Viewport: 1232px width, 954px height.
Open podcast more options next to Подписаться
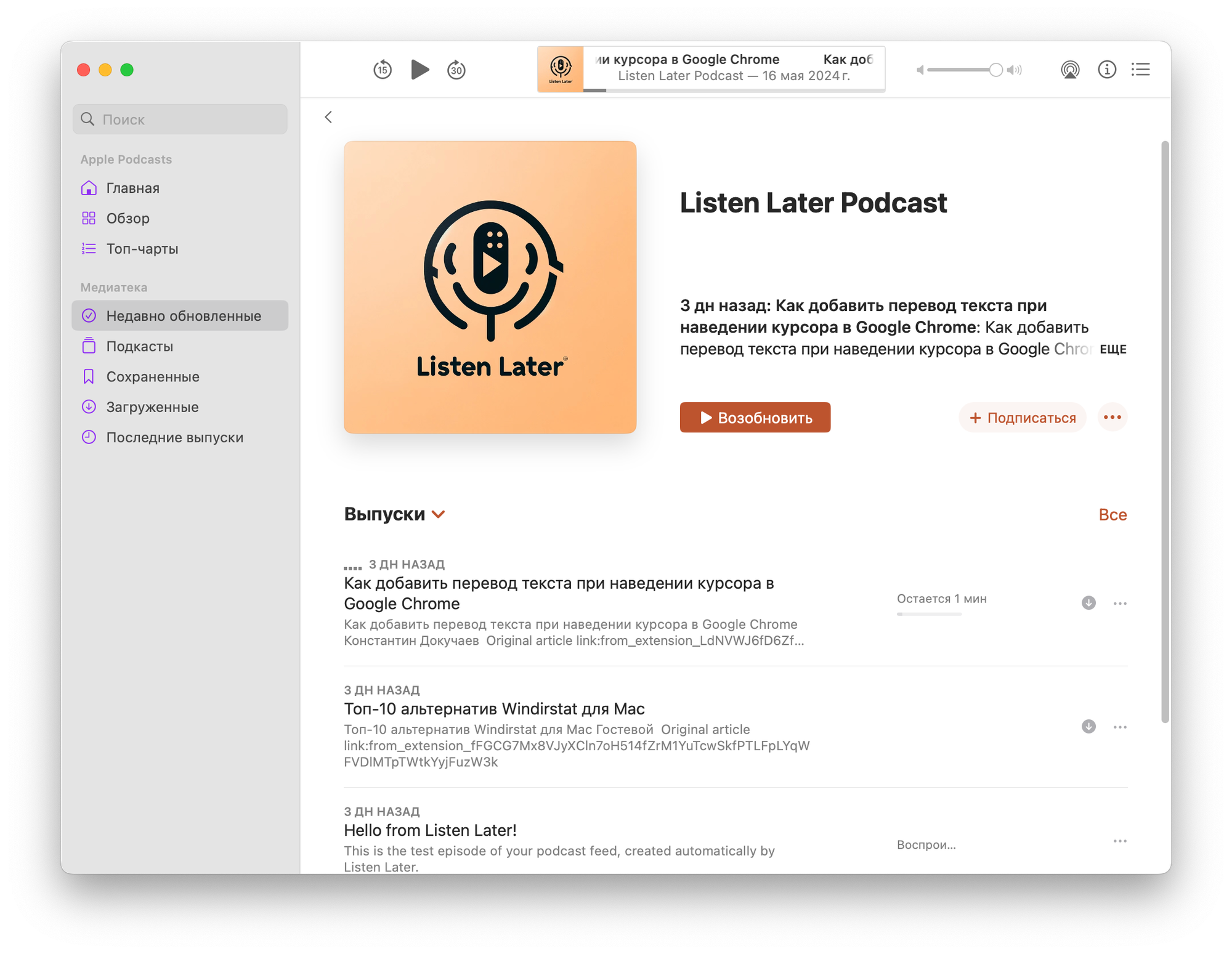pyautogui.click(x=1112, y=418)
